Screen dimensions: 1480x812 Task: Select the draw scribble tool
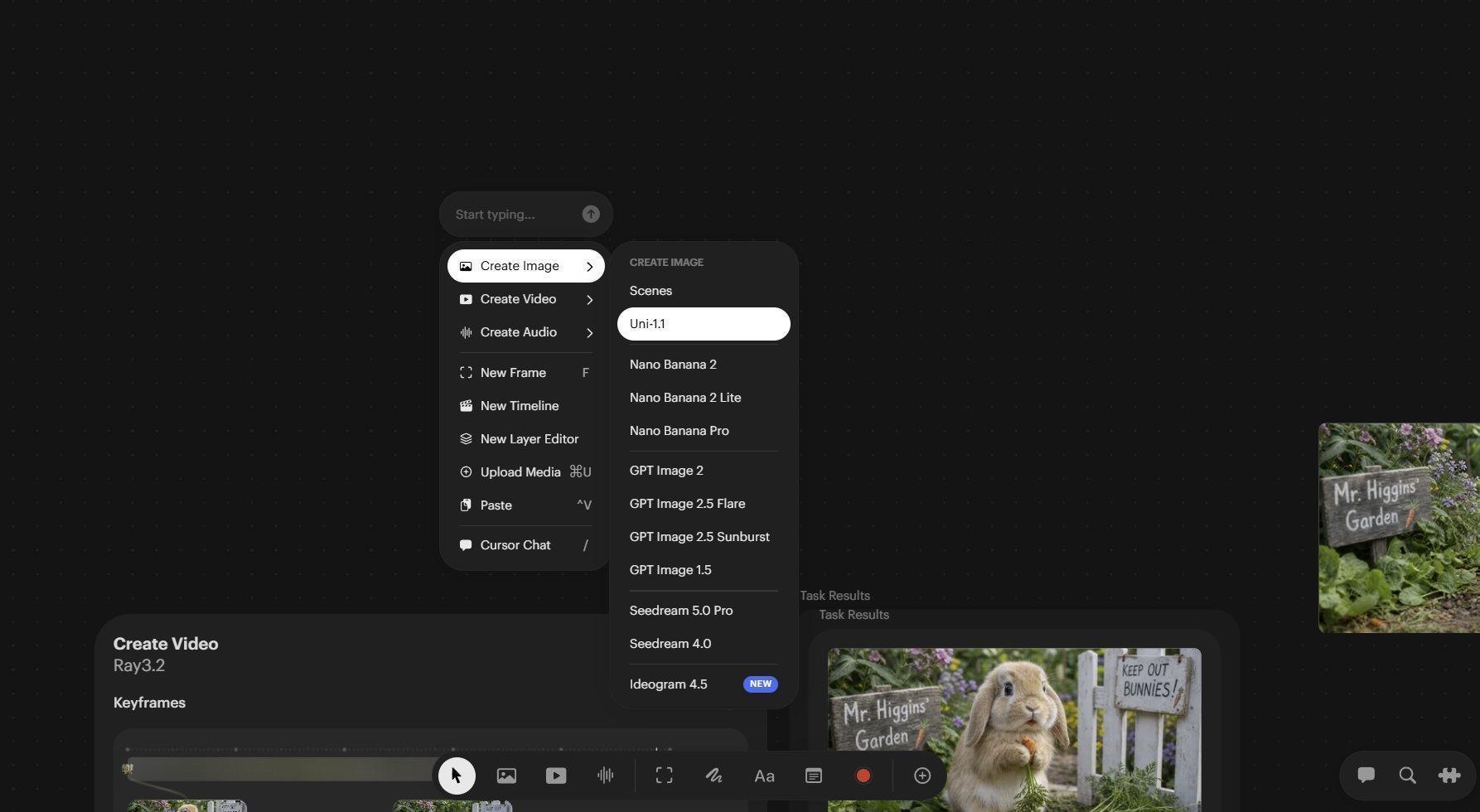tap(713, 776)
